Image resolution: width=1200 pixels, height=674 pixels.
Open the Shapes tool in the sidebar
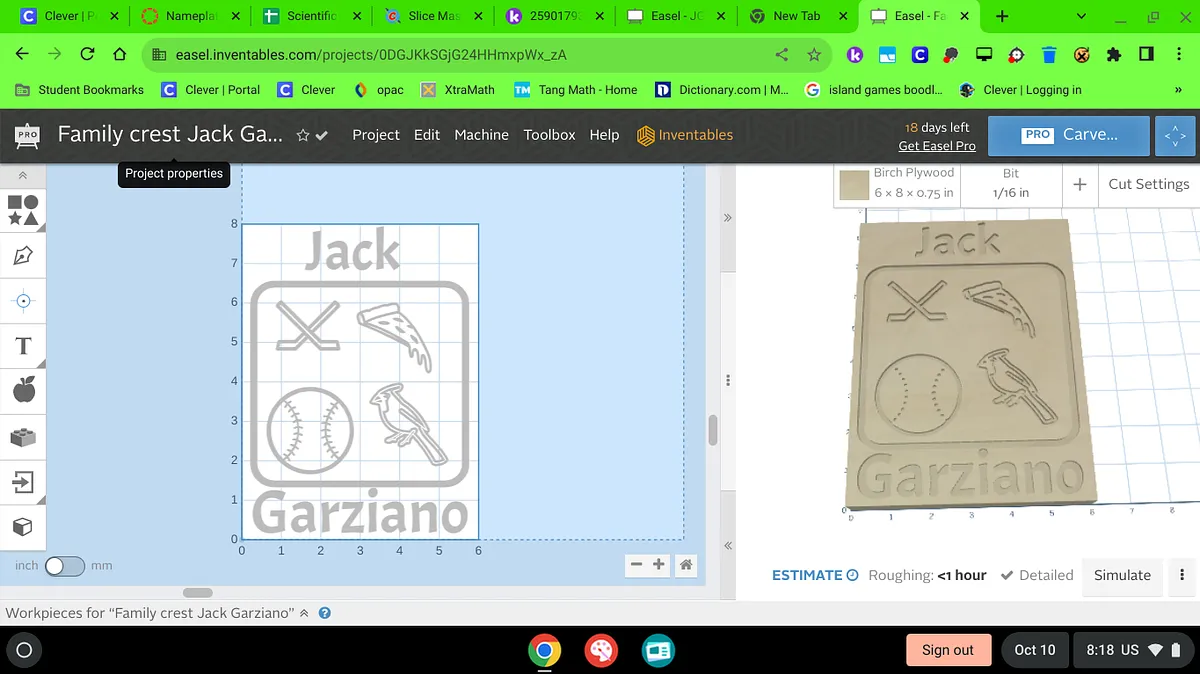click(24, 210)
